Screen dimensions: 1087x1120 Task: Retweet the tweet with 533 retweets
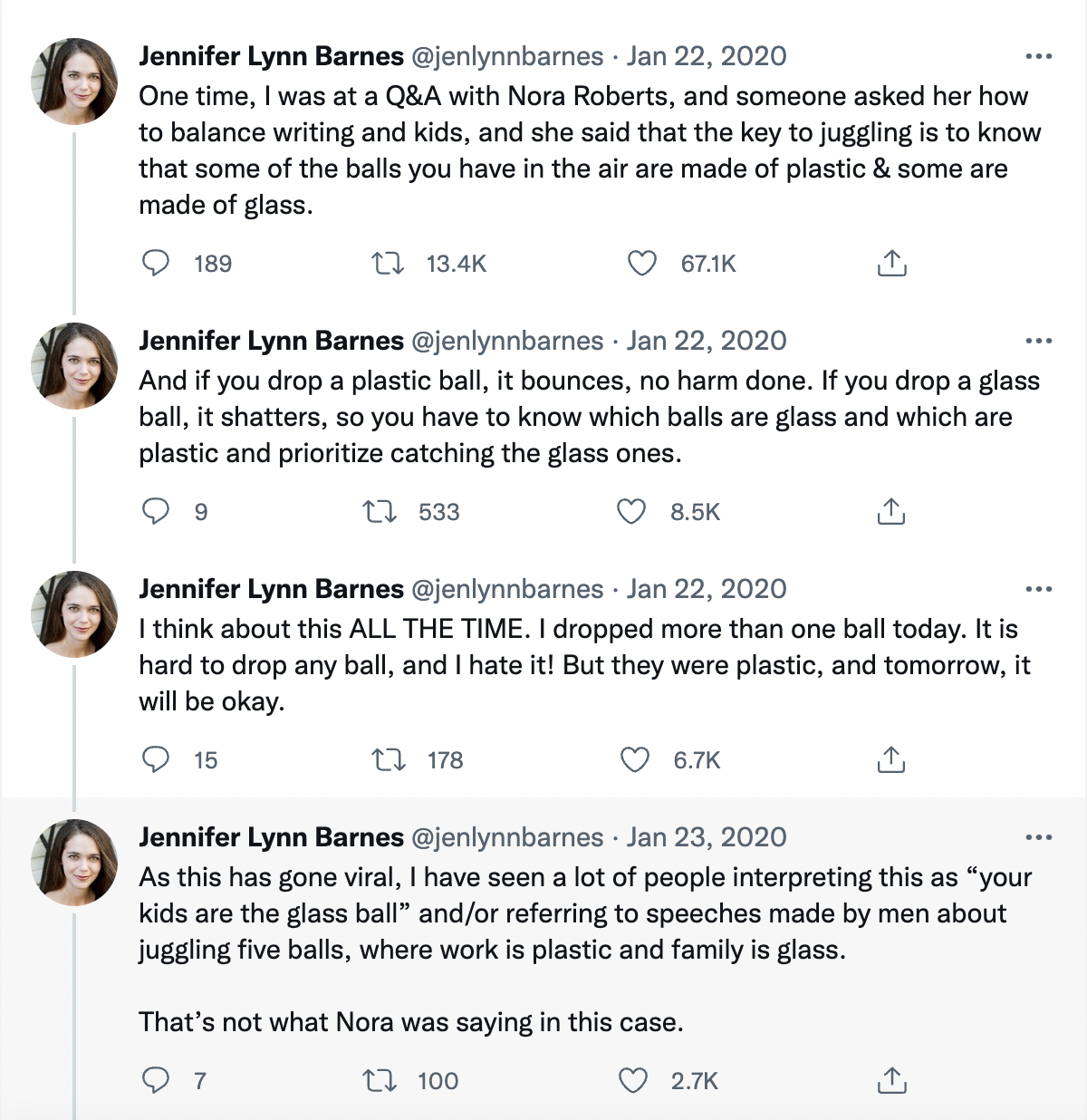(x=380, y=512)
